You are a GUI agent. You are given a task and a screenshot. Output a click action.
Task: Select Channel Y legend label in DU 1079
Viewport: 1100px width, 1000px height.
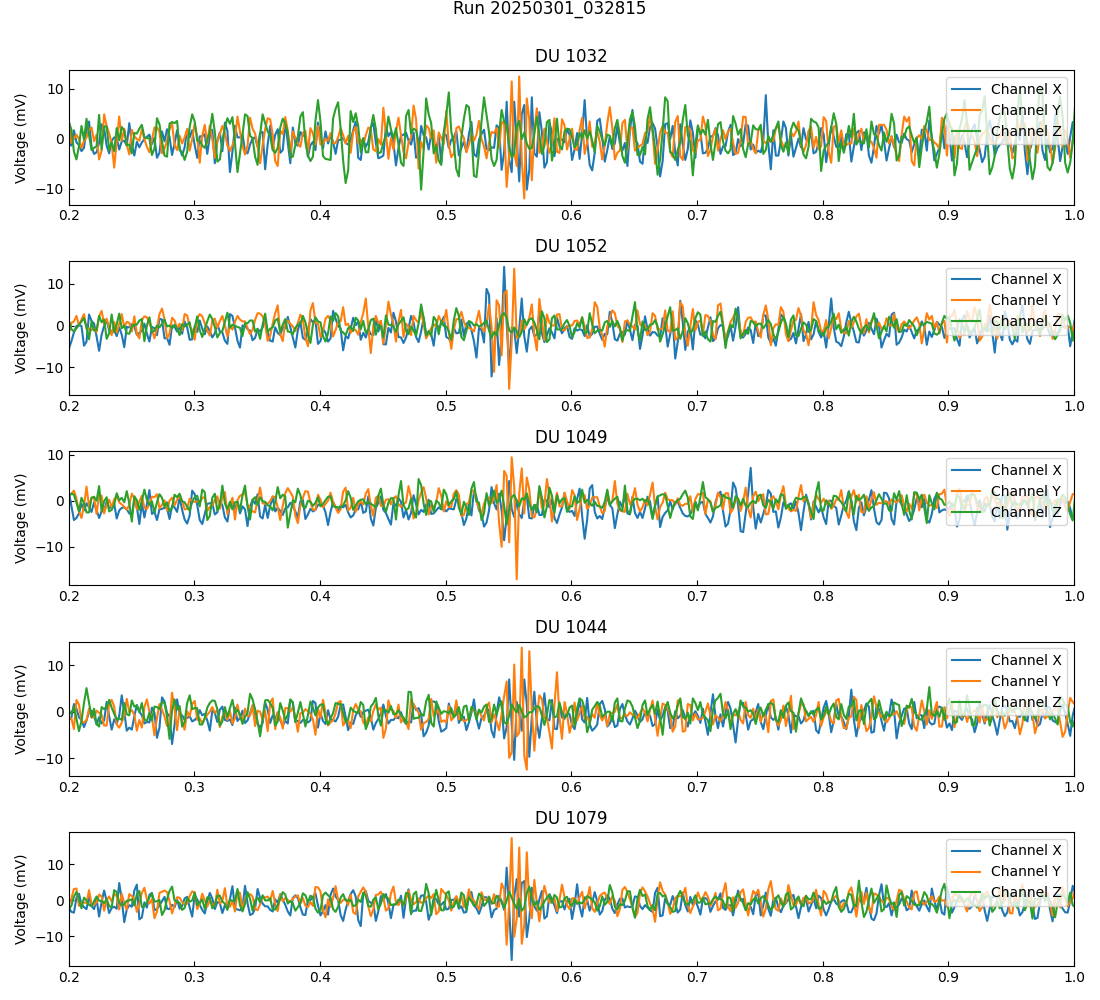1026,871
